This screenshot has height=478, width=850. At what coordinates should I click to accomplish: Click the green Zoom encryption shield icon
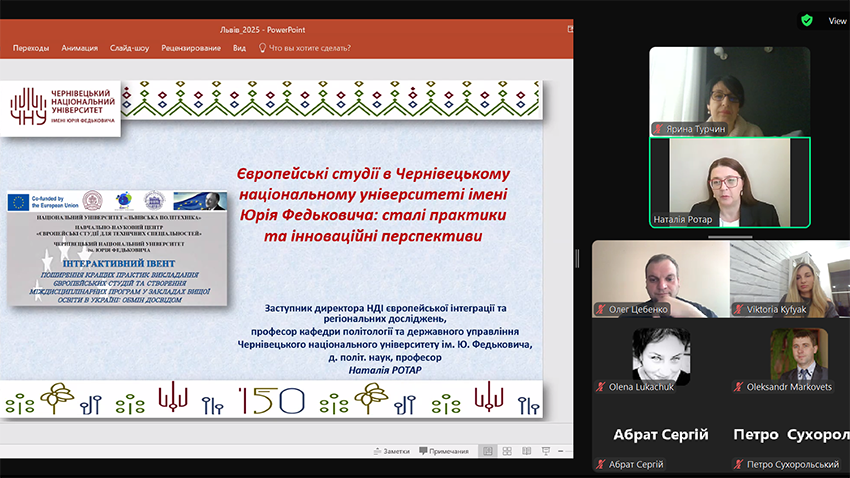(806, 20)
